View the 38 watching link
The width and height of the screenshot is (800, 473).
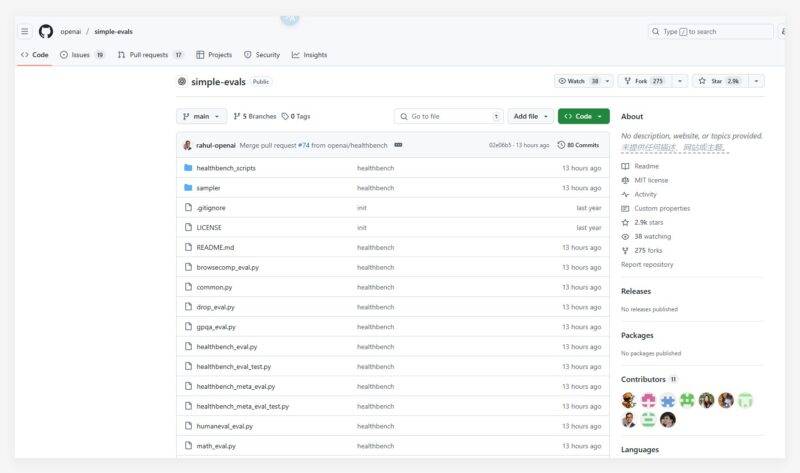646,236
